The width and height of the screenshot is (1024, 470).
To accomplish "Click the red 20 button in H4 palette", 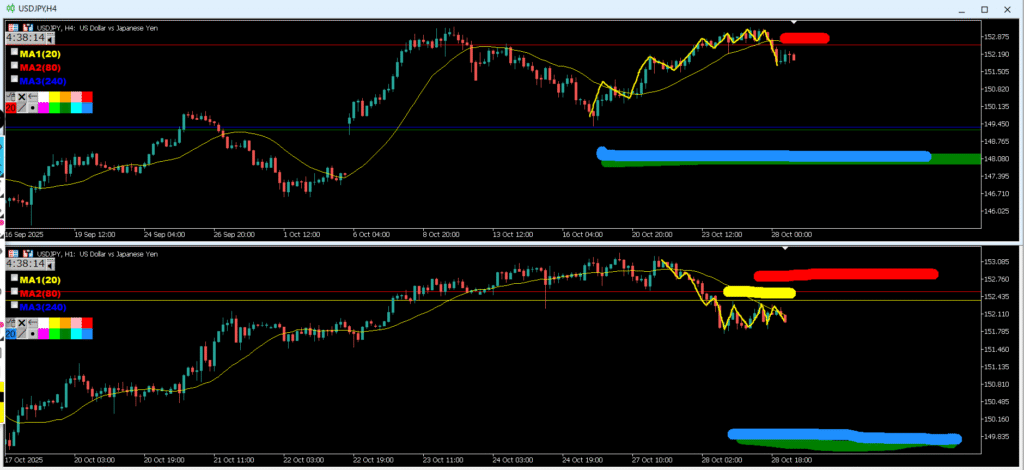I will pos(11,106).
